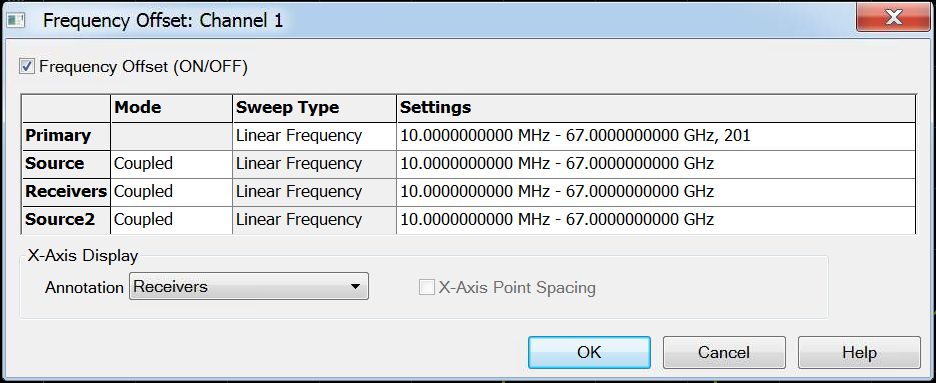Viewport: 936px width, 383px height.
Task: Click the Source2 row header
Action: [66, 220]
